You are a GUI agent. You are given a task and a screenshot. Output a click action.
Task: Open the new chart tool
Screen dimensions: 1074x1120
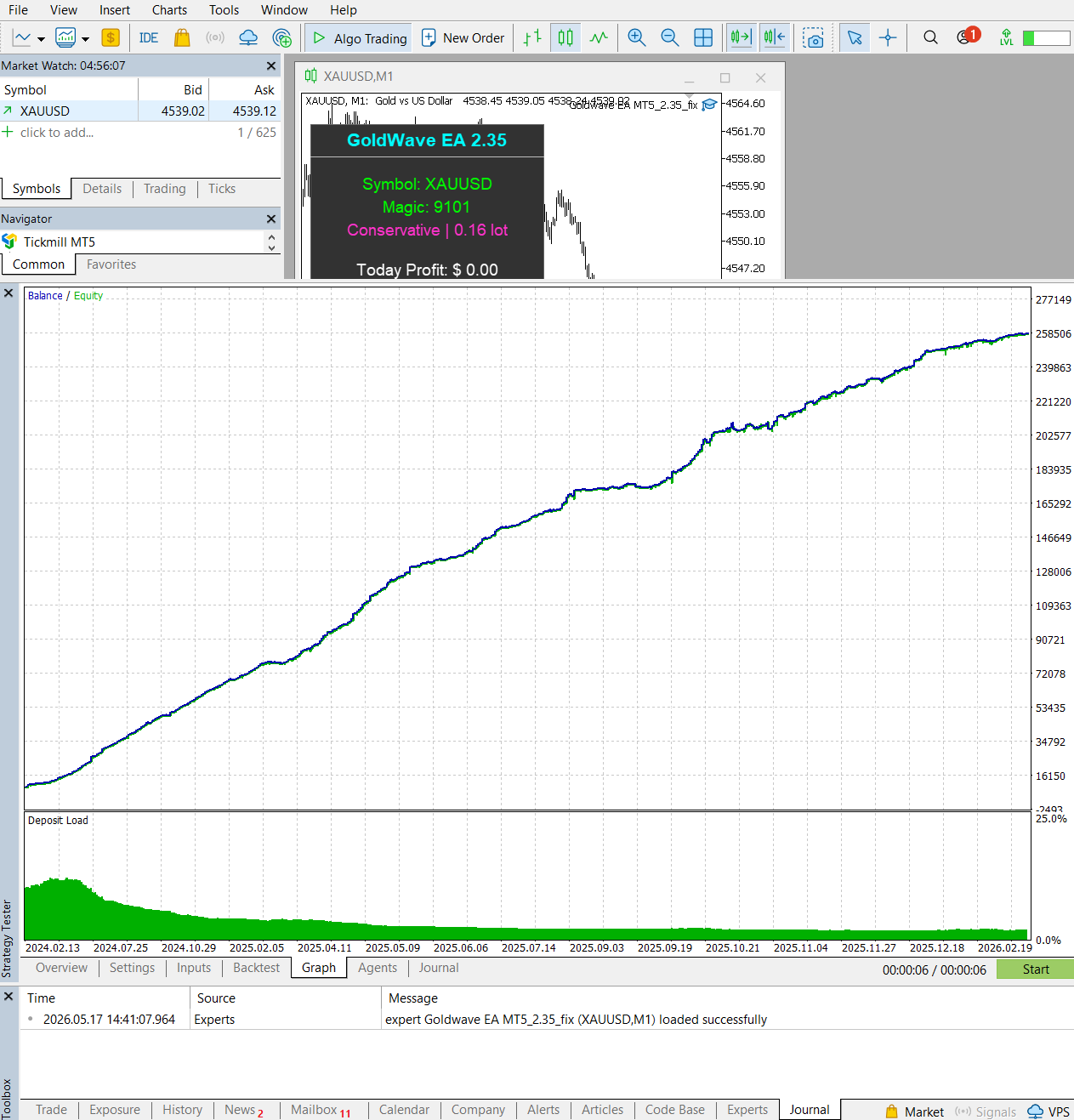coord(22,37)
